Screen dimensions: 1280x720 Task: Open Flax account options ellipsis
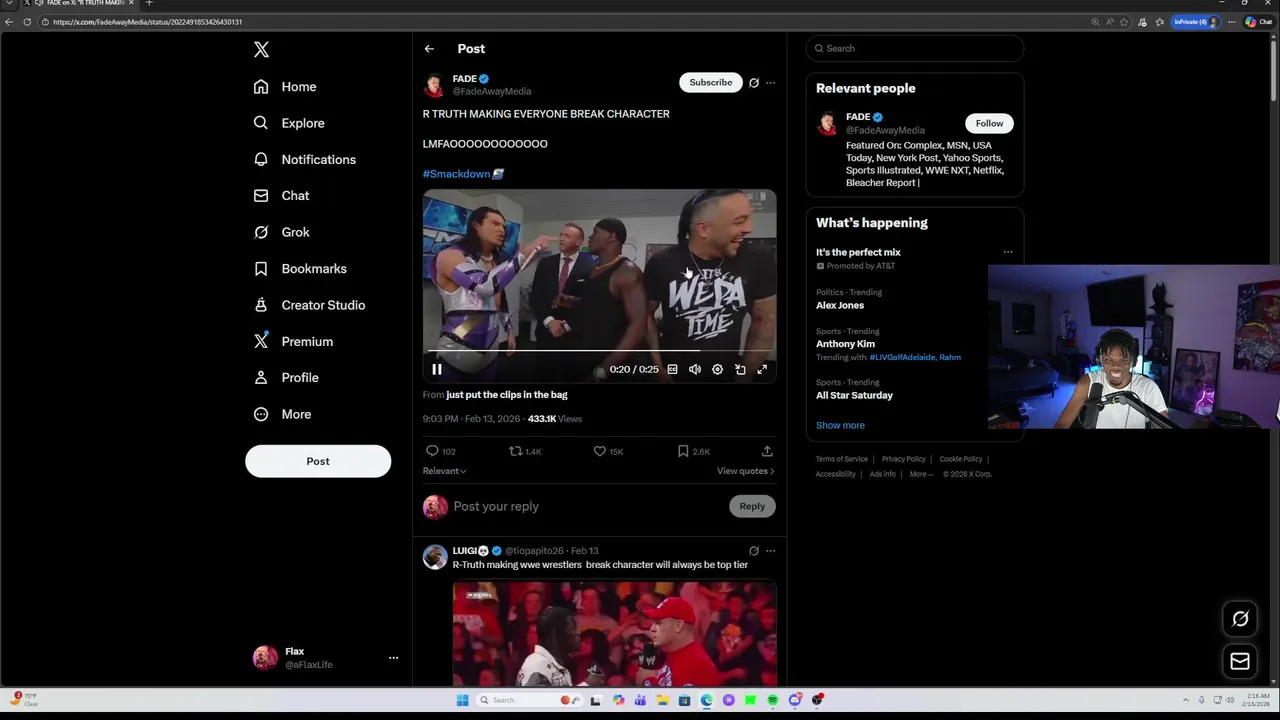coord(393,658)
